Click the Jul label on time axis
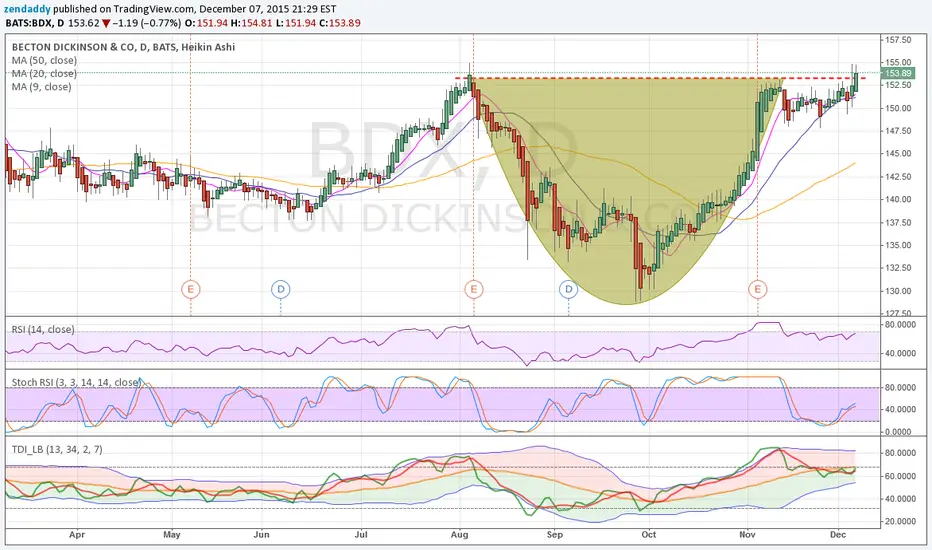 tap(361, 535)
